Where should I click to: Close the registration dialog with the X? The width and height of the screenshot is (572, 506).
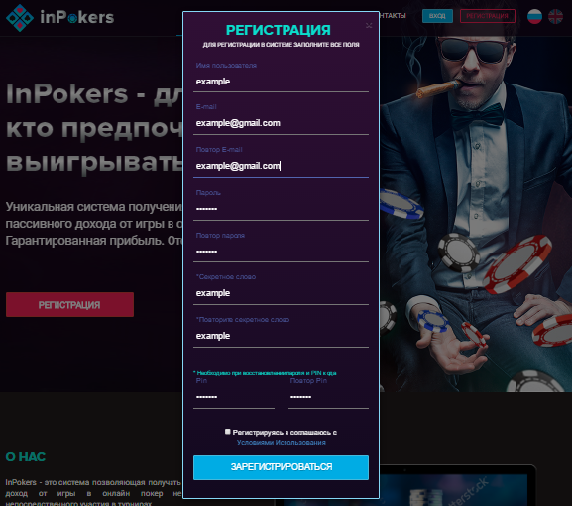click(x=369, y=26)
